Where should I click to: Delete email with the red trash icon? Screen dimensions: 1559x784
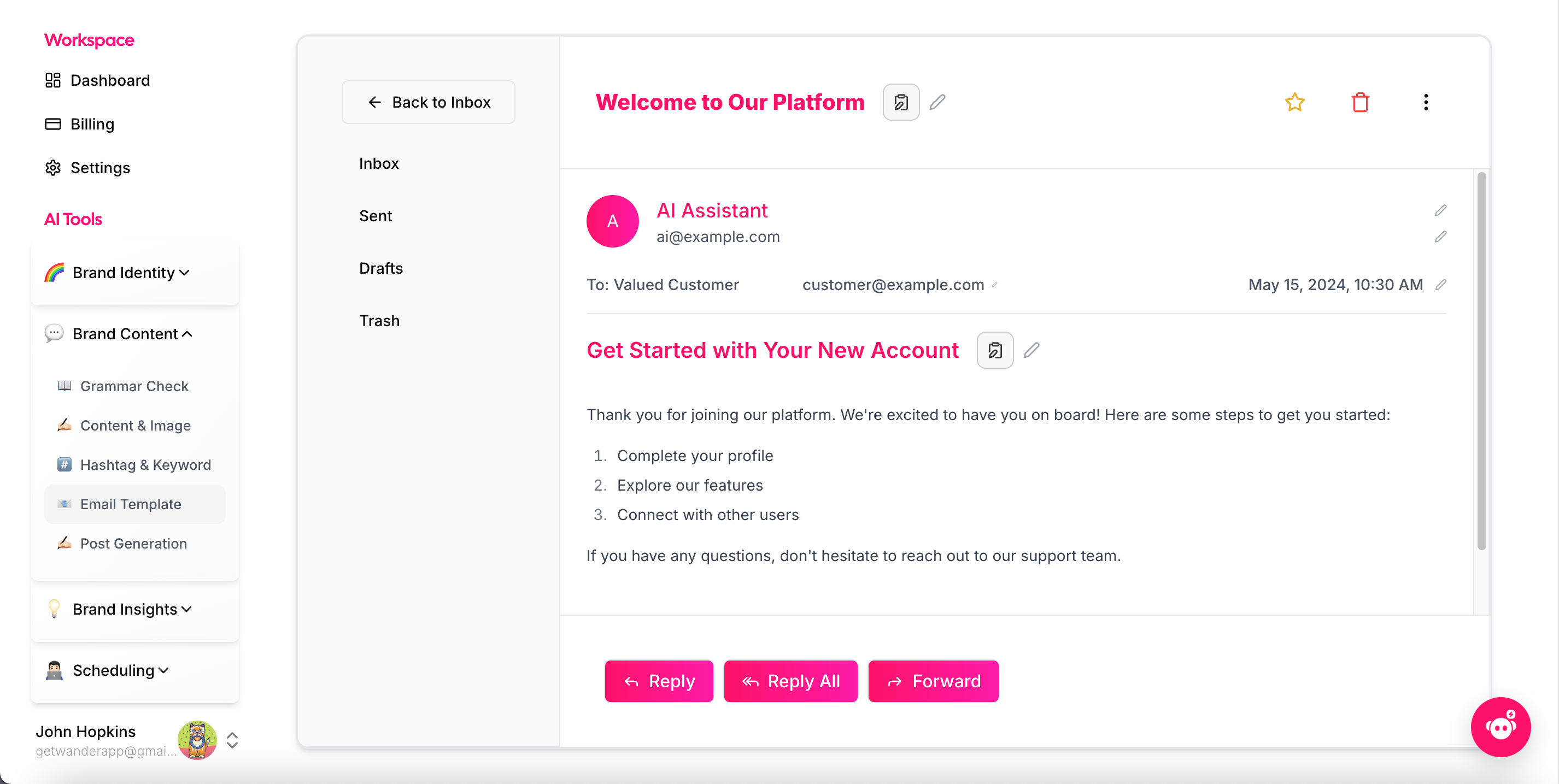click(1360, 102)
